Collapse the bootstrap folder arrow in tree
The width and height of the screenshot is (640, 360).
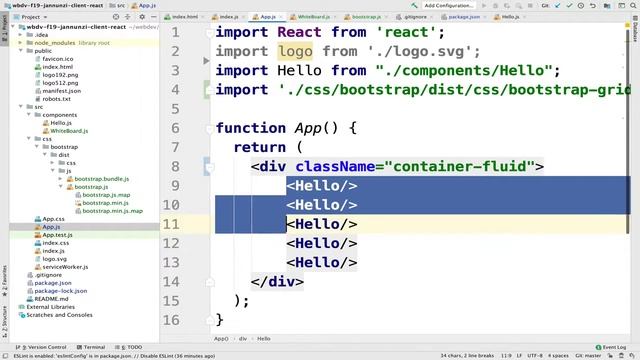37,147
